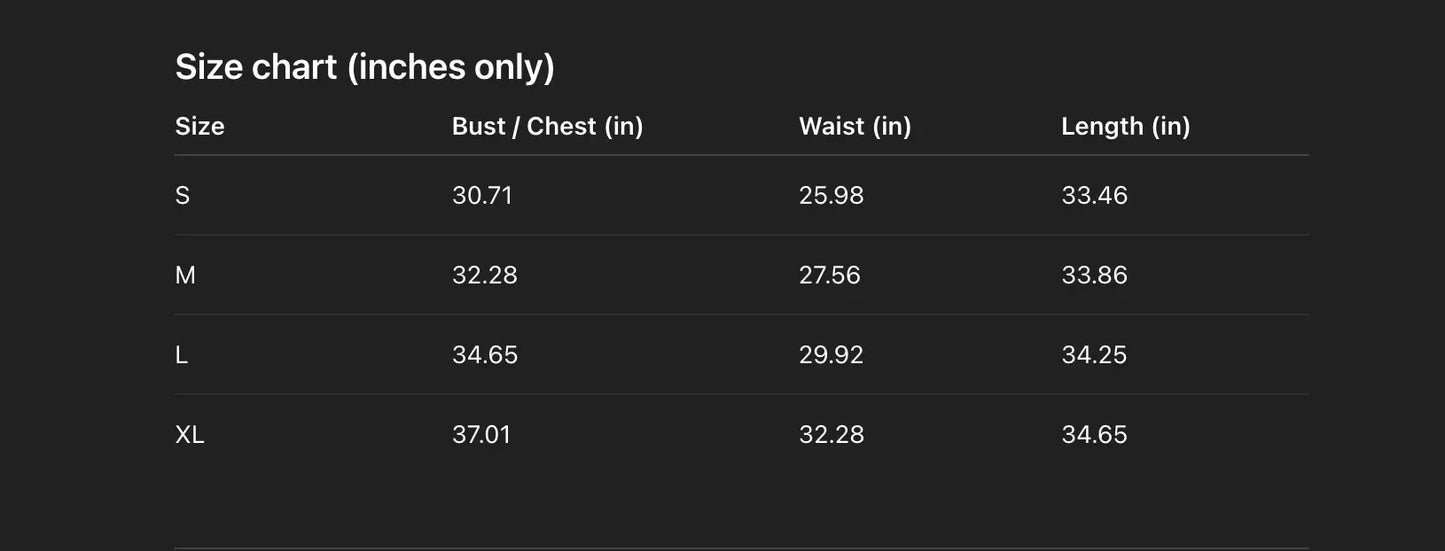The width and height of the screenshot is (1445, 551).
Task: Select the XL size row label
Action: pyautogui.click(x=189, y=435)
